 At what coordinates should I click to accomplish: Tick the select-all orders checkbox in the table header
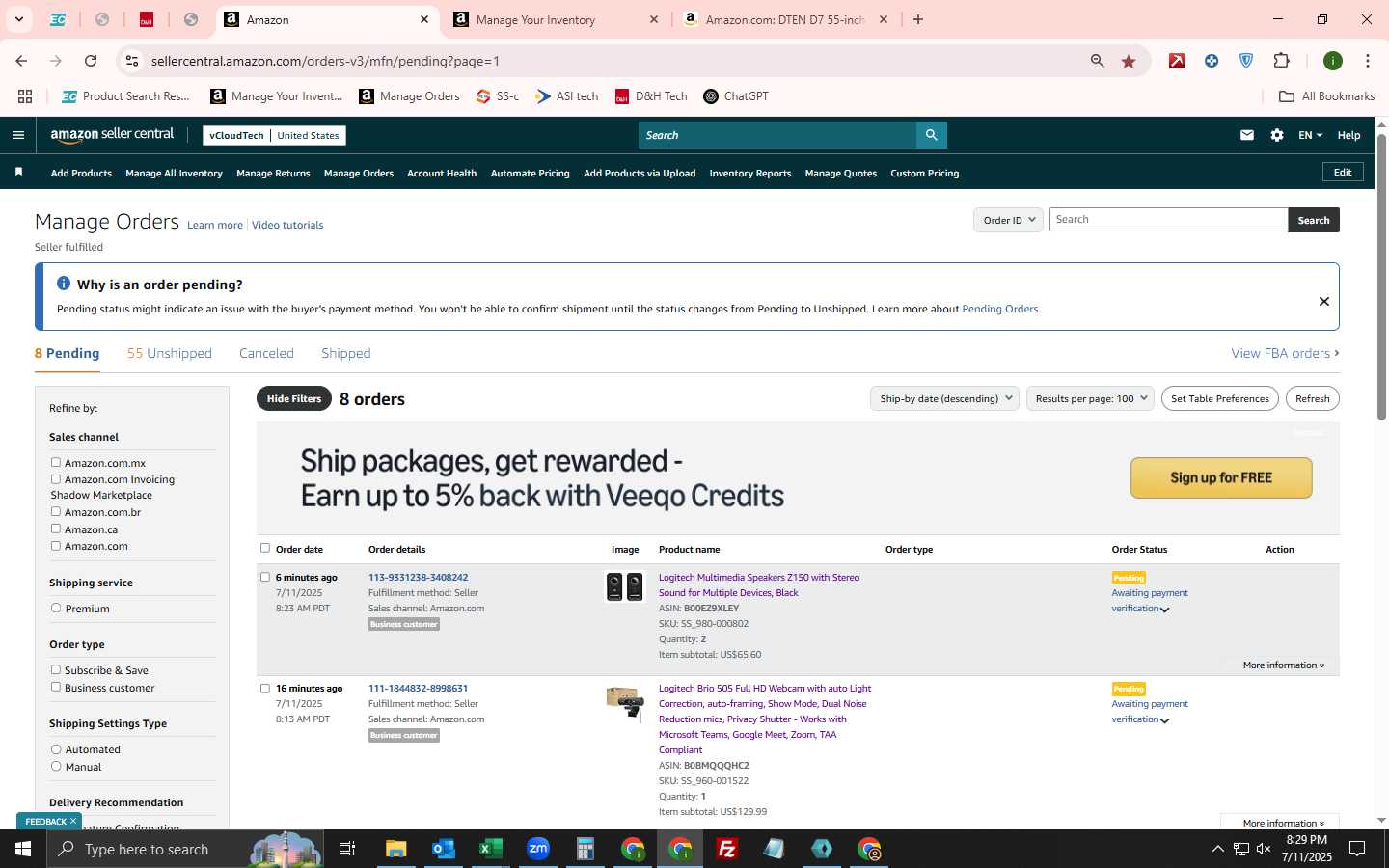(265, 548)
